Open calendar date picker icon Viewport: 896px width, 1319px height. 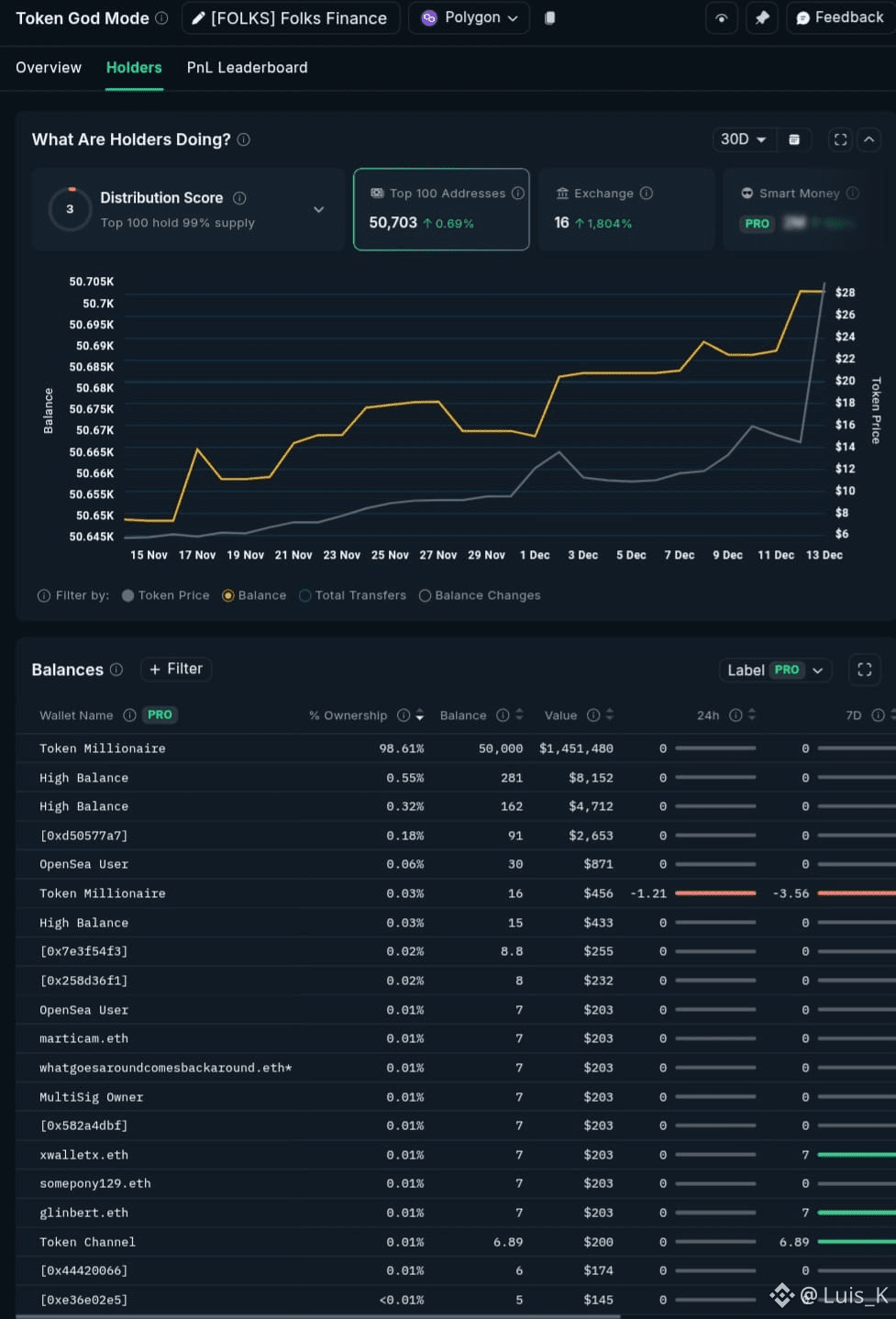pos(794,139)
